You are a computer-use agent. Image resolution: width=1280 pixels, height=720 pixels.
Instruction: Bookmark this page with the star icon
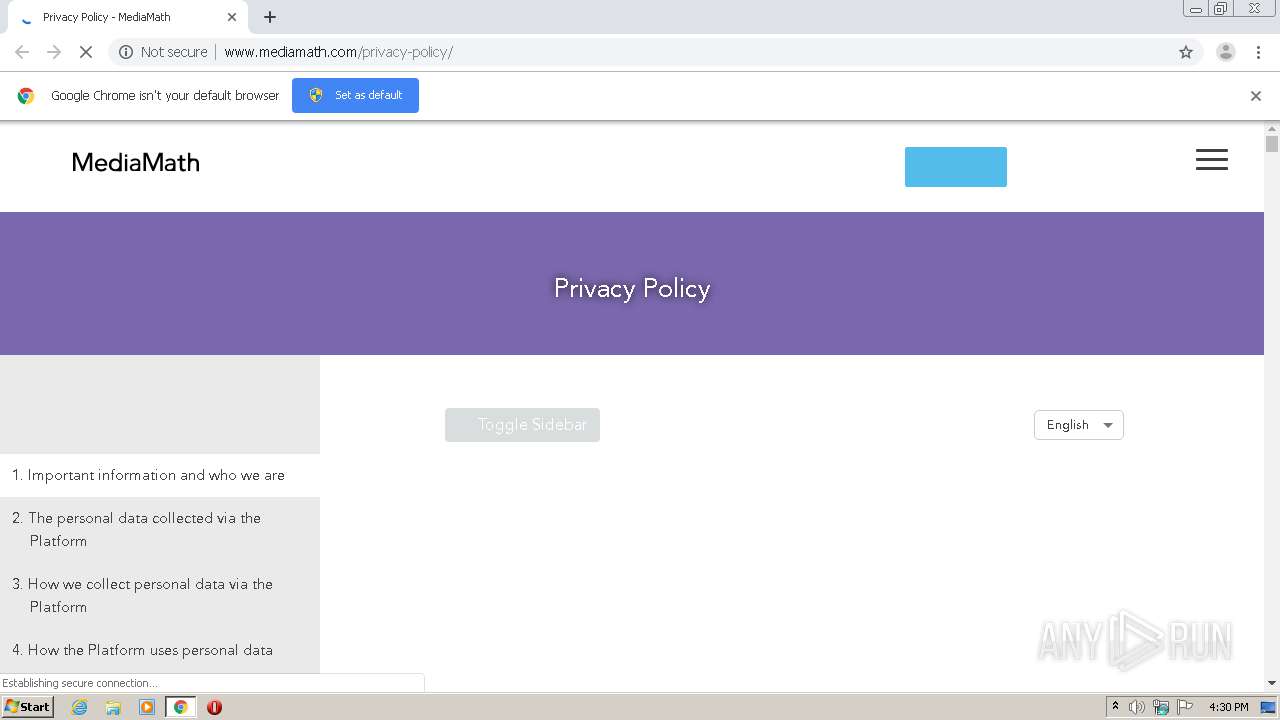coord(1186,52)
